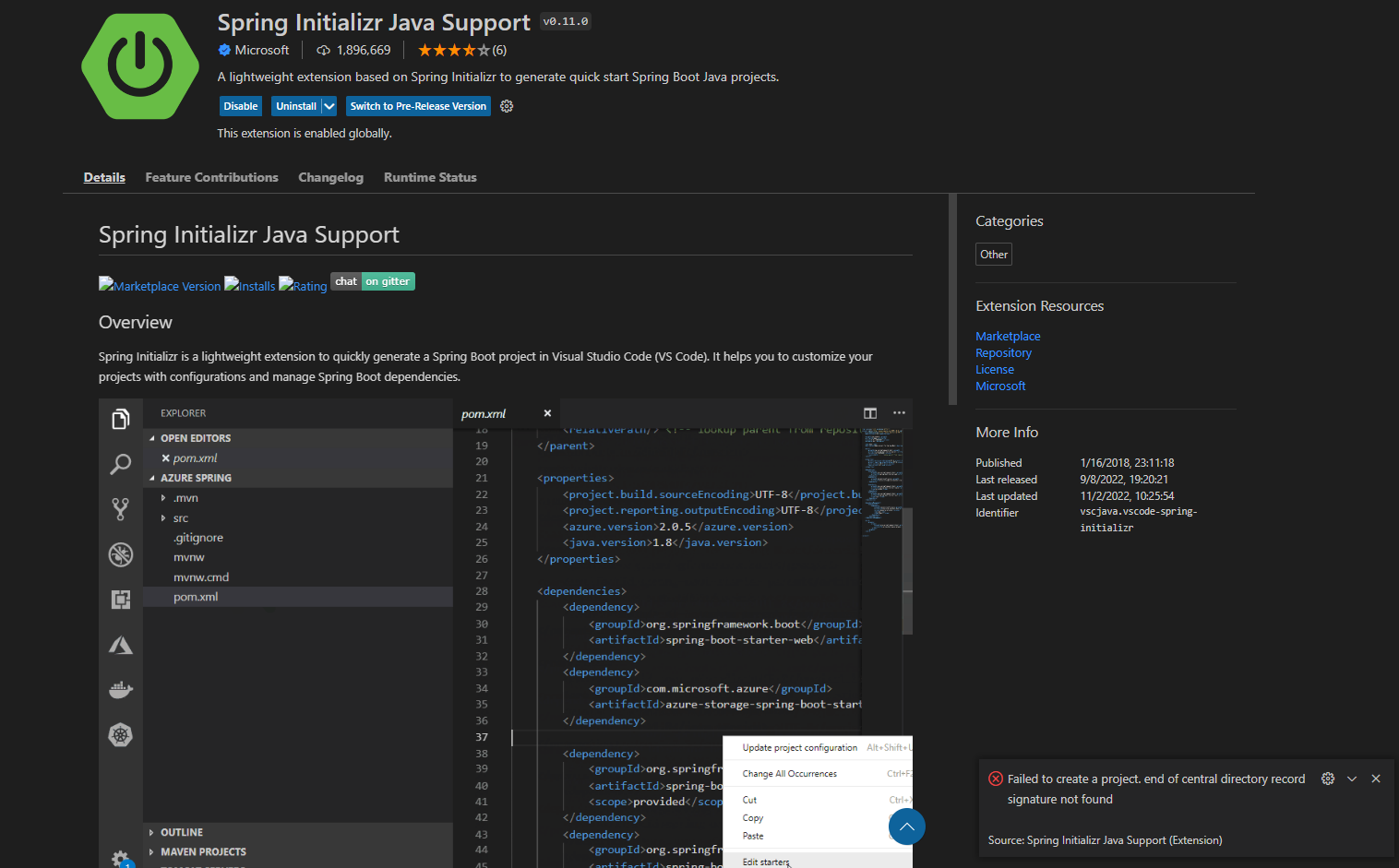Select the Docker whale icon
Viewport: 1399px width, 868px height.
(x=120, y=689)
